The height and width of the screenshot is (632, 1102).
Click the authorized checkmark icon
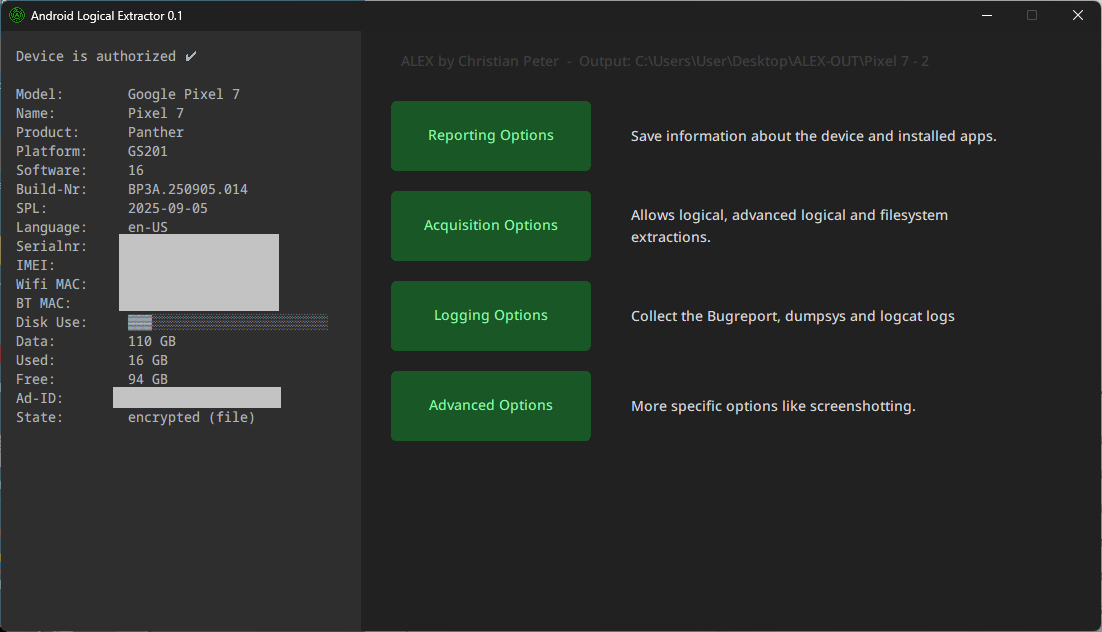point(190,55)
